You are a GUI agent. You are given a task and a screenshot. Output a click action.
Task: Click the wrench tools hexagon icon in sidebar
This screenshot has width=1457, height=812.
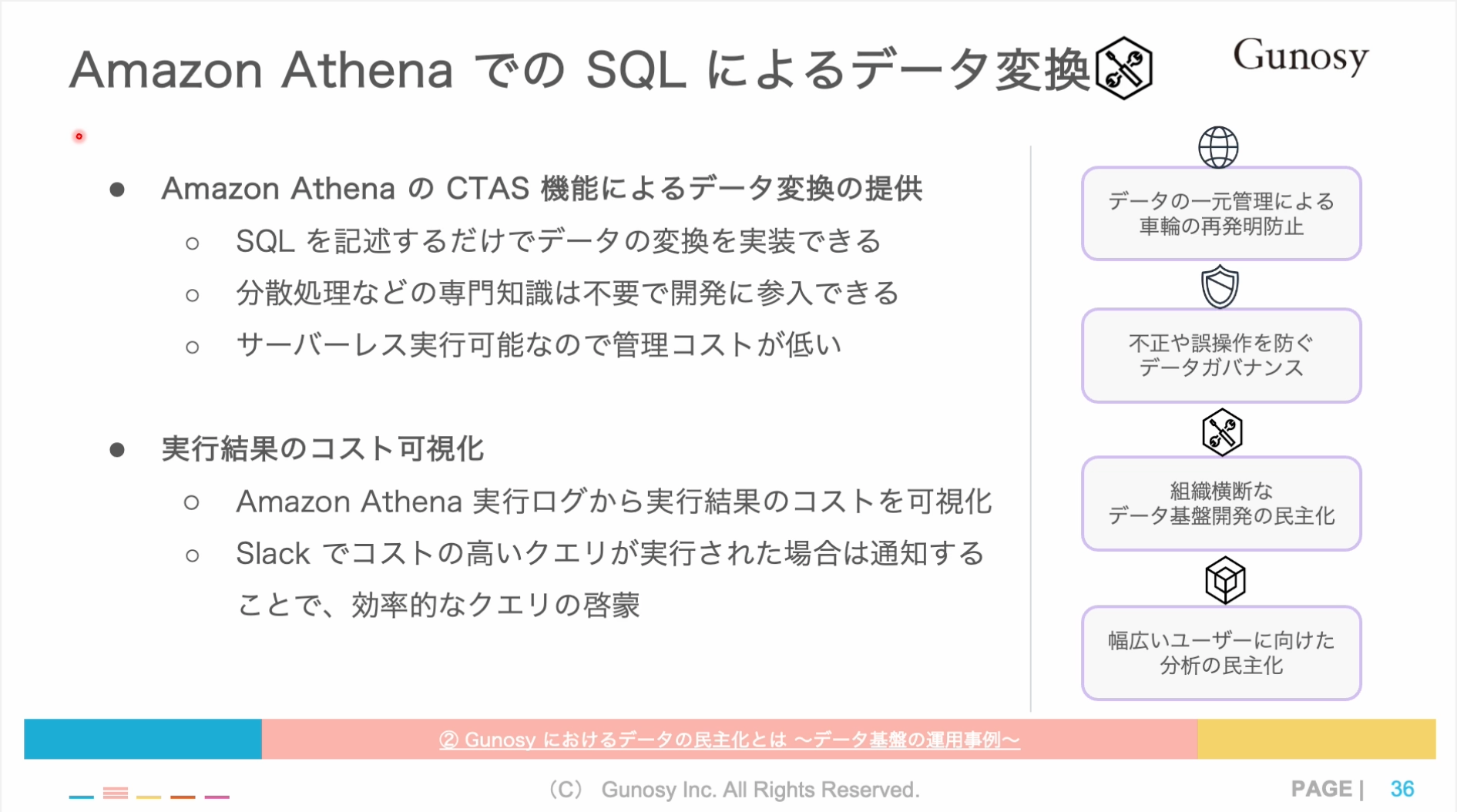click(1222, 432)
